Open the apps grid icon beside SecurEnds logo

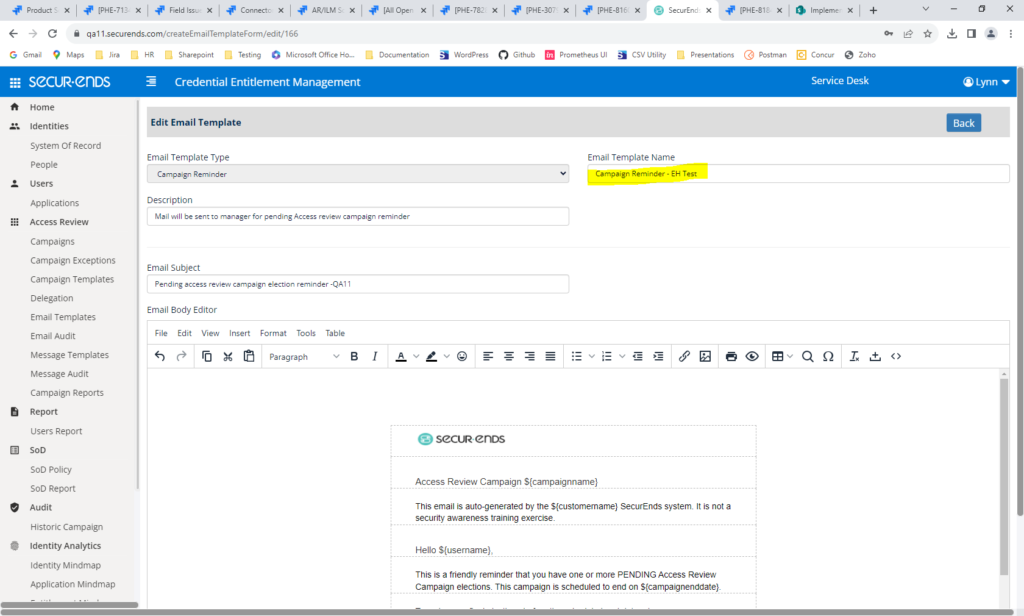tap(15, 82)
